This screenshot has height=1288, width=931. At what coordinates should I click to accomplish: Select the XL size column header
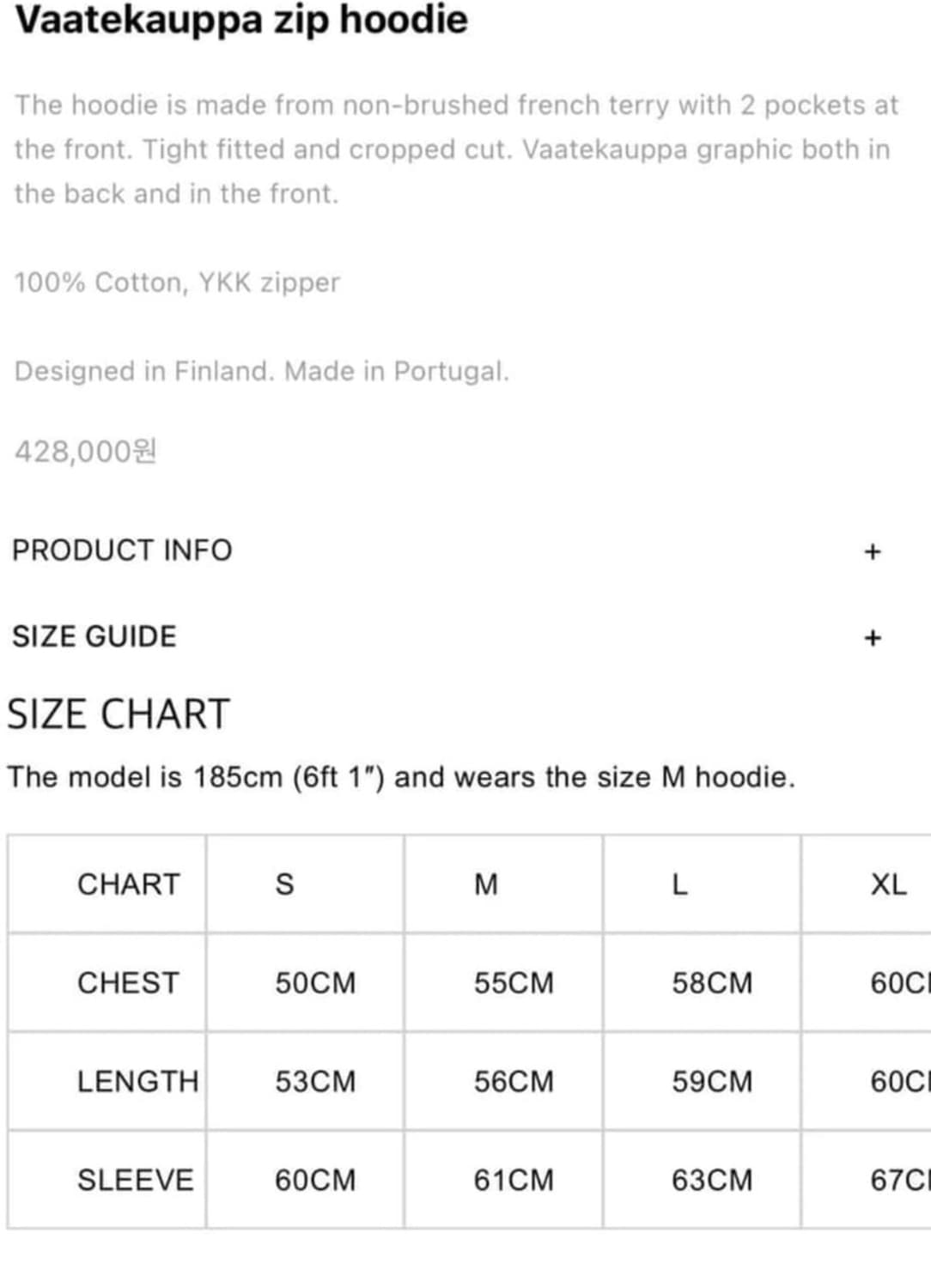(x=888, y=884)
